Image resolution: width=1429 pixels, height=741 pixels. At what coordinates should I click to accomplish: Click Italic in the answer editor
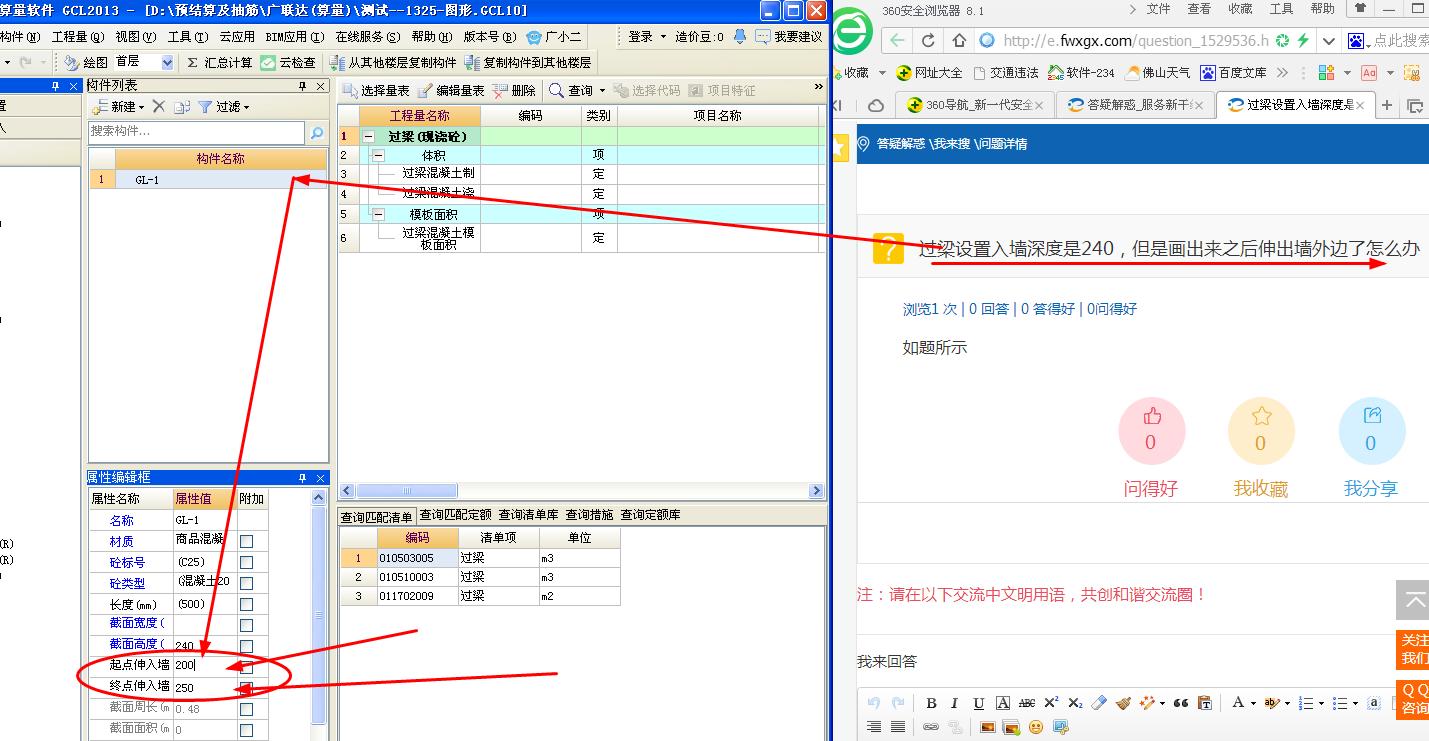tap(954, 703)
